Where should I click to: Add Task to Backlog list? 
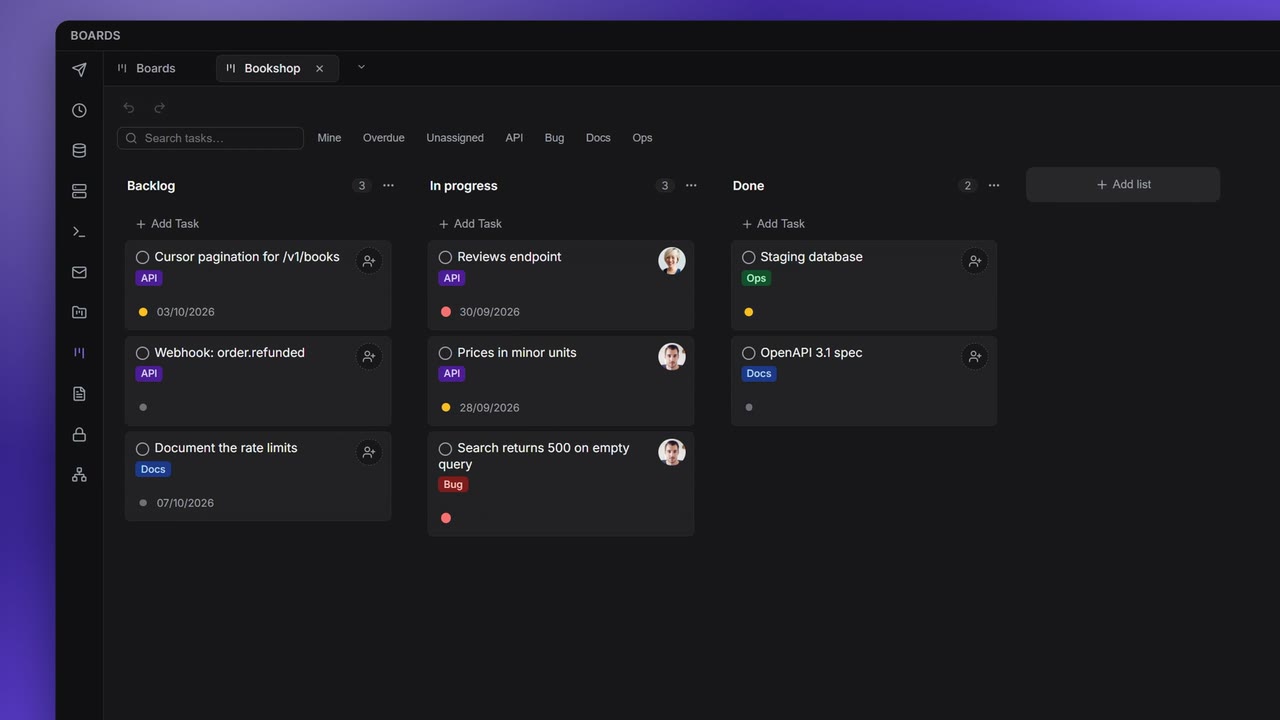pyautogui.click(x=167, y=224)
